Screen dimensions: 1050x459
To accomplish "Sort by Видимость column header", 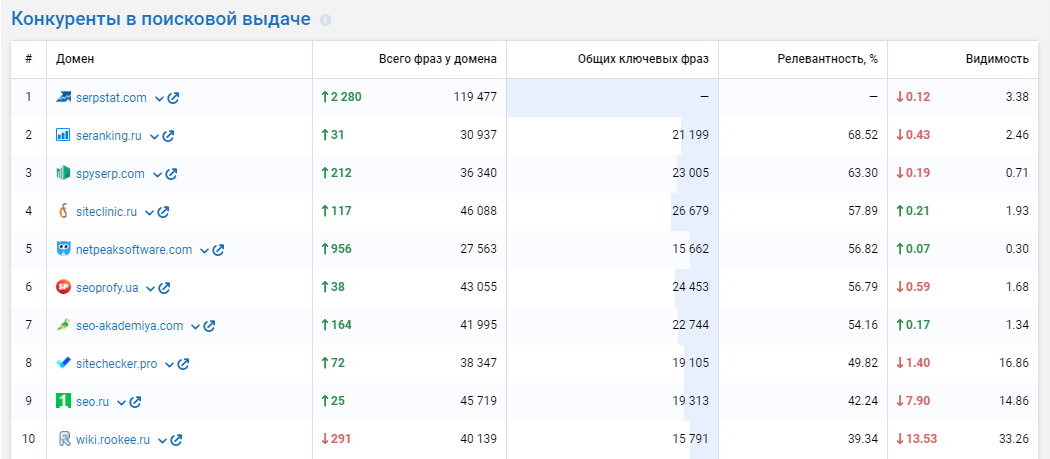I will click(996, 59).
